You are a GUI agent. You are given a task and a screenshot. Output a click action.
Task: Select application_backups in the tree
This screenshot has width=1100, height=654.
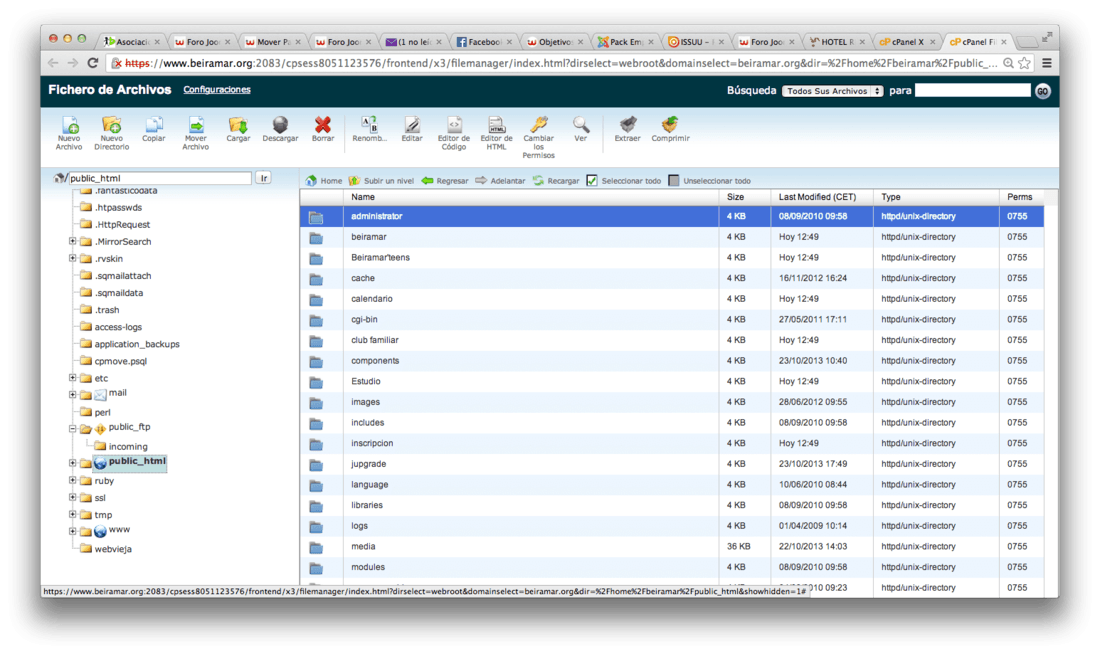point(137,344)
